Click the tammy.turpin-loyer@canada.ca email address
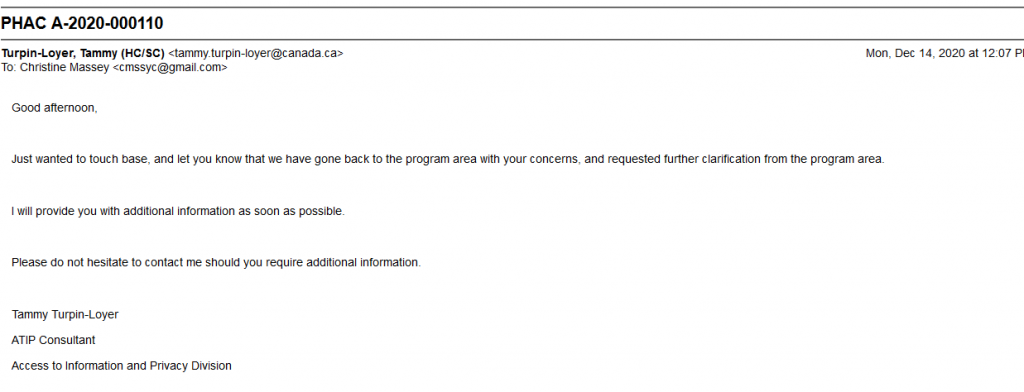 255,54
